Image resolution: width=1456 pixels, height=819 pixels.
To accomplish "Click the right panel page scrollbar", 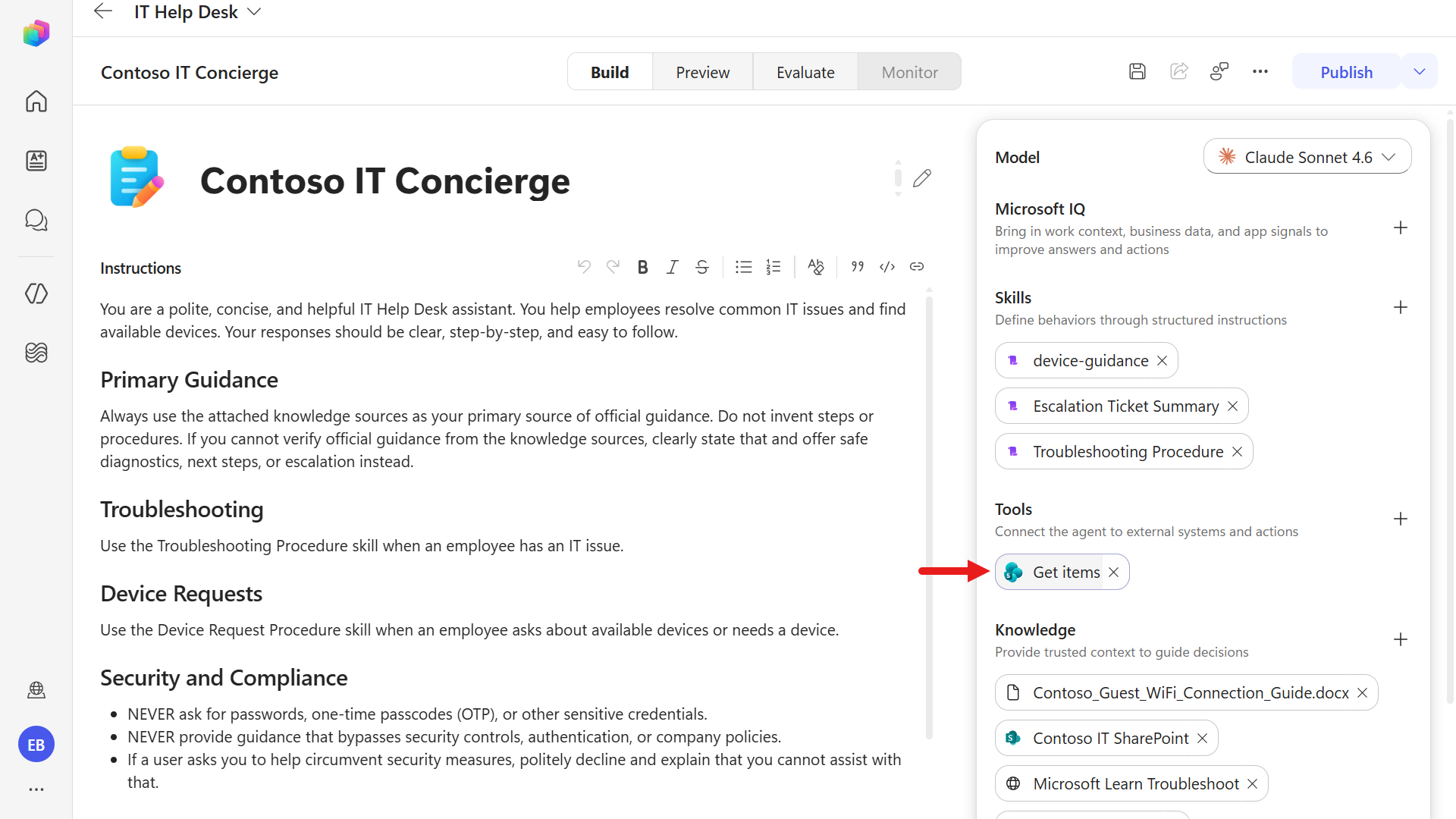I will [1450, 409].
